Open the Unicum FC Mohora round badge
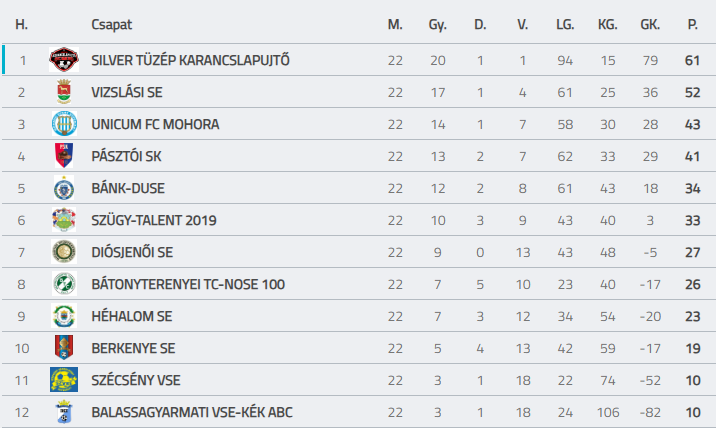Screen dimensions: 716x428 click(64, 124)
